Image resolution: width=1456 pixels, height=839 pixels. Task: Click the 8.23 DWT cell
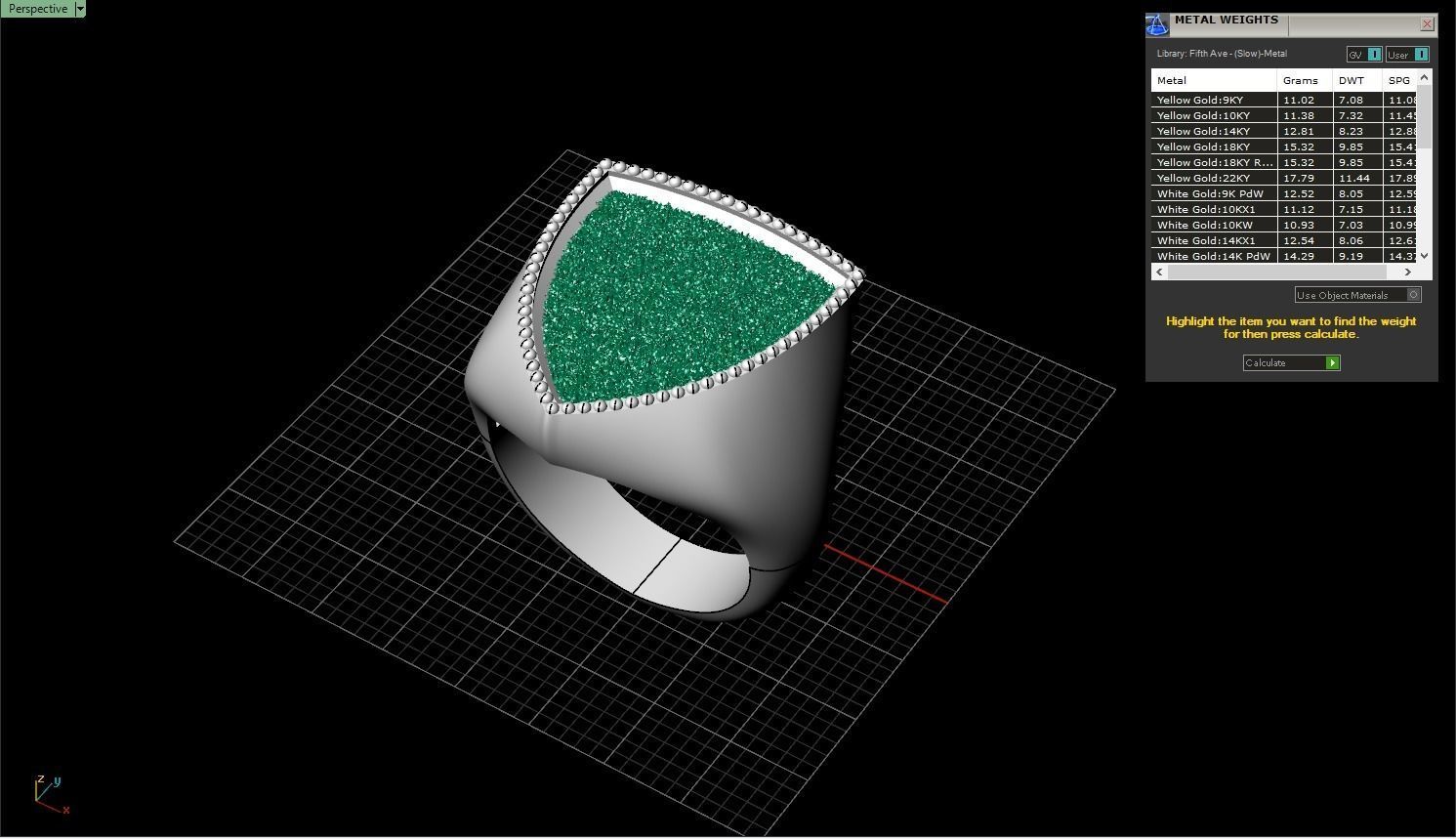1357,131
